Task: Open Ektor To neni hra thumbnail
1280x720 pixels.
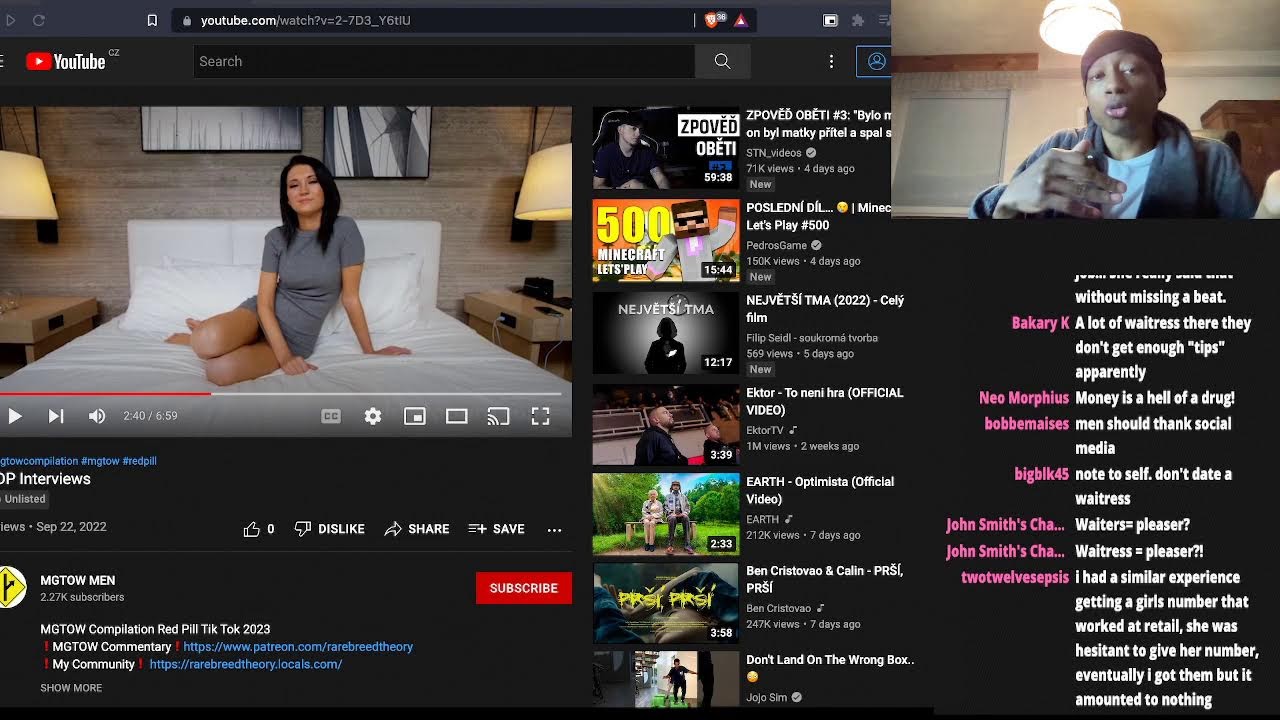Action: click(x=666, y=425)
